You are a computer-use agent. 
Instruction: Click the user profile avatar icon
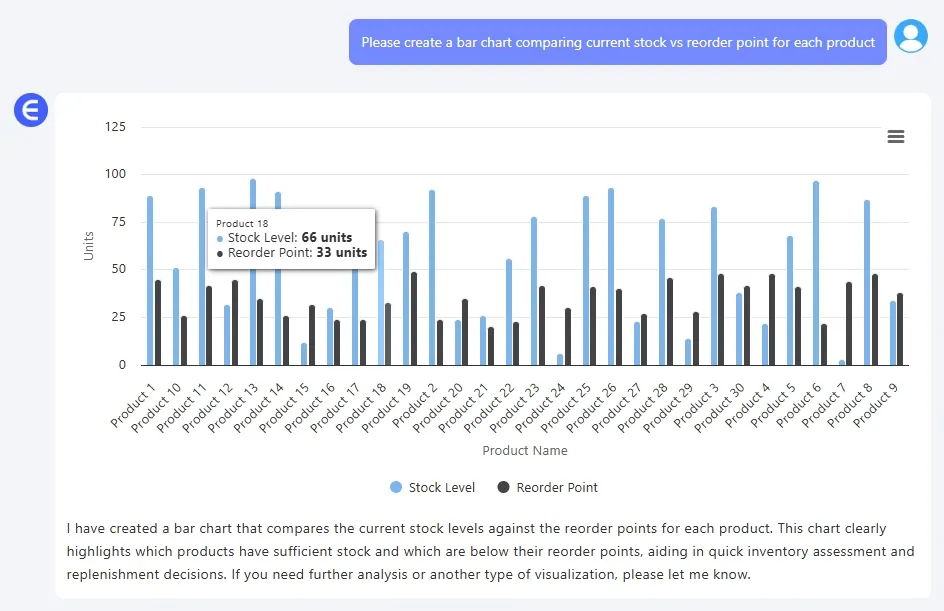pos(910,37)
